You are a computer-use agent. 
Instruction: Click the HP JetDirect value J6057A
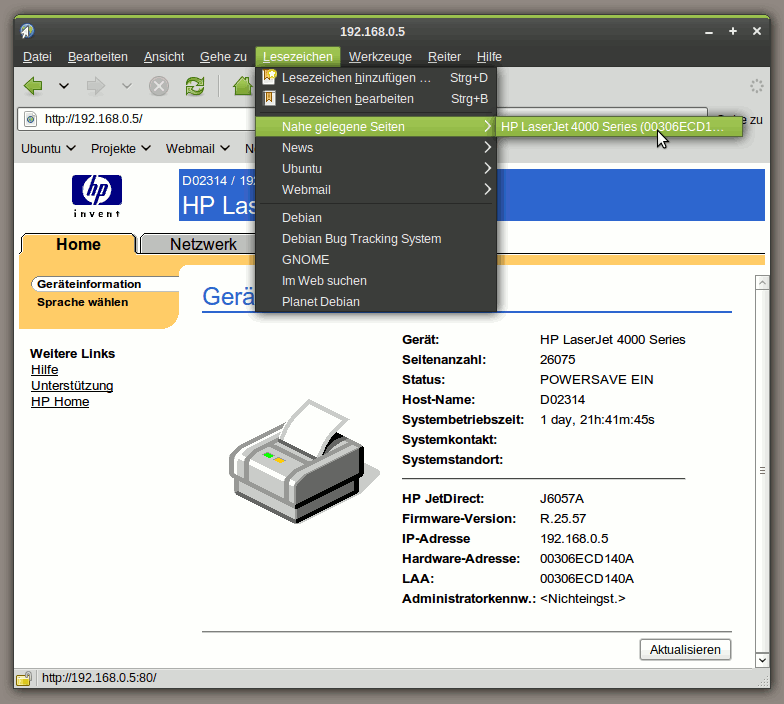[x=562, y=498]
